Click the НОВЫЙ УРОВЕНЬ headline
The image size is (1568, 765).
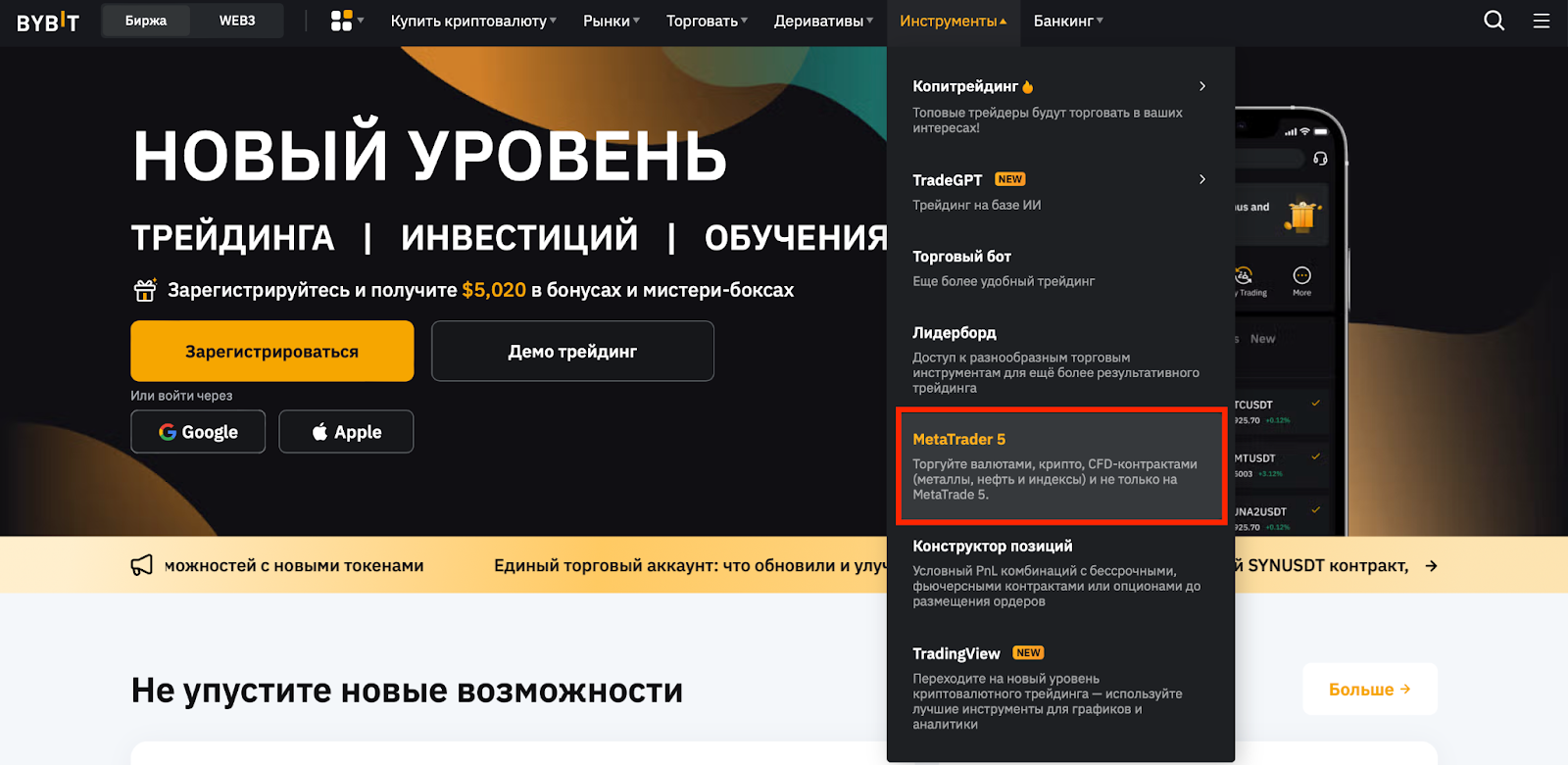point(430,153)
